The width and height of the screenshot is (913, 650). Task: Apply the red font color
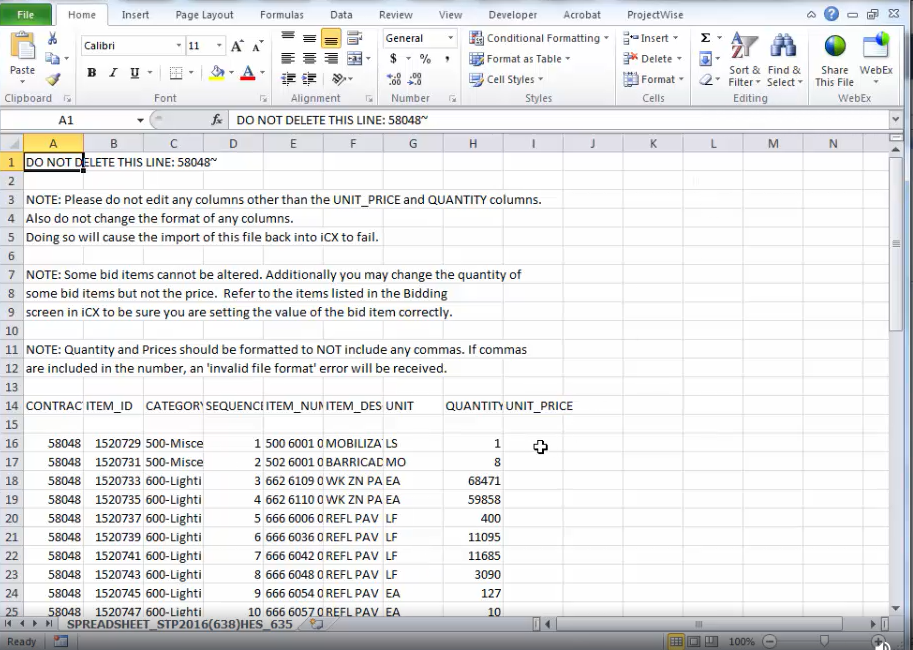point(248,73)
